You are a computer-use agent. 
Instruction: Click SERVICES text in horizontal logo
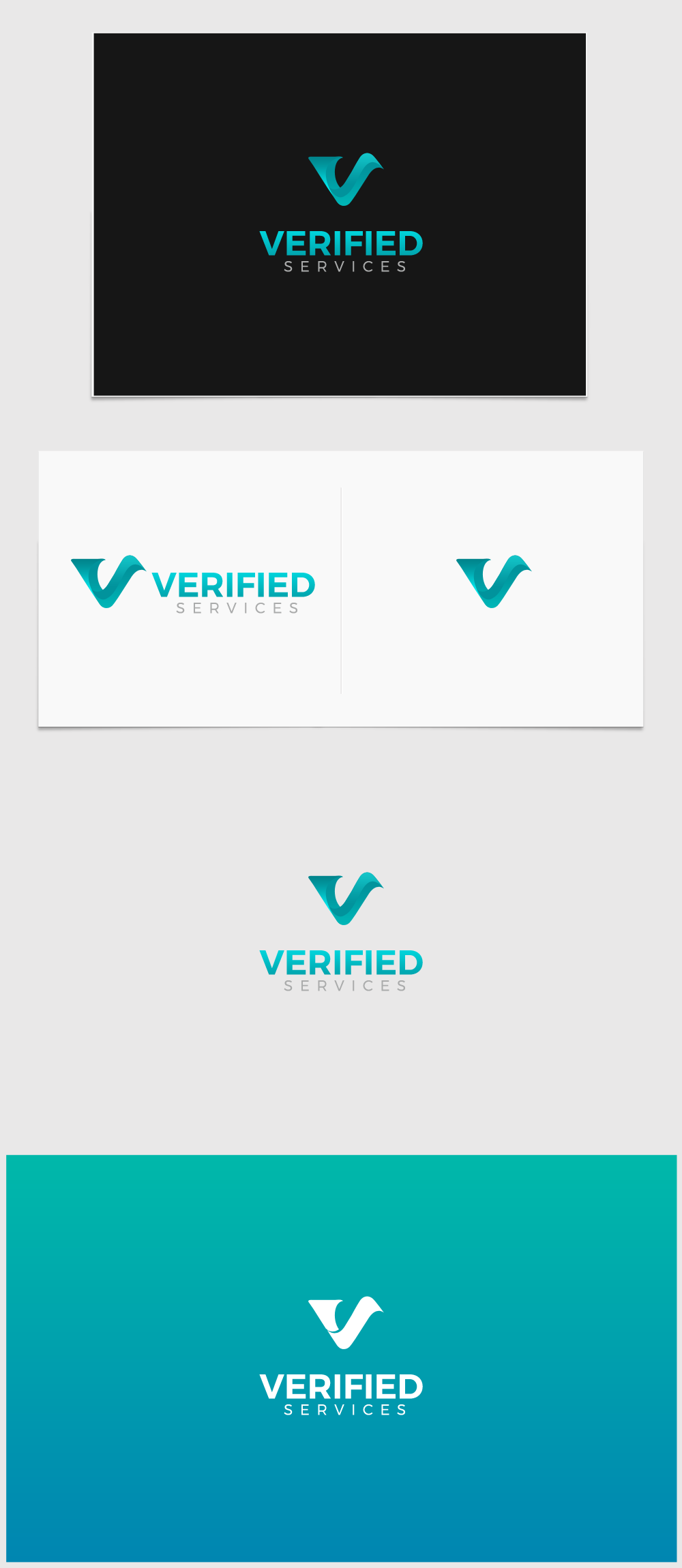(237, 608)
